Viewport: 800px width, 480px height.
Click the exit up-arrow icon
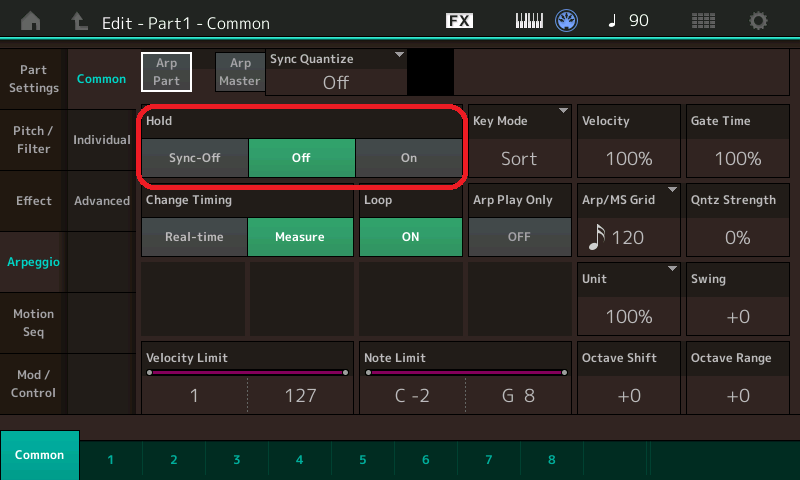[81, 20]
